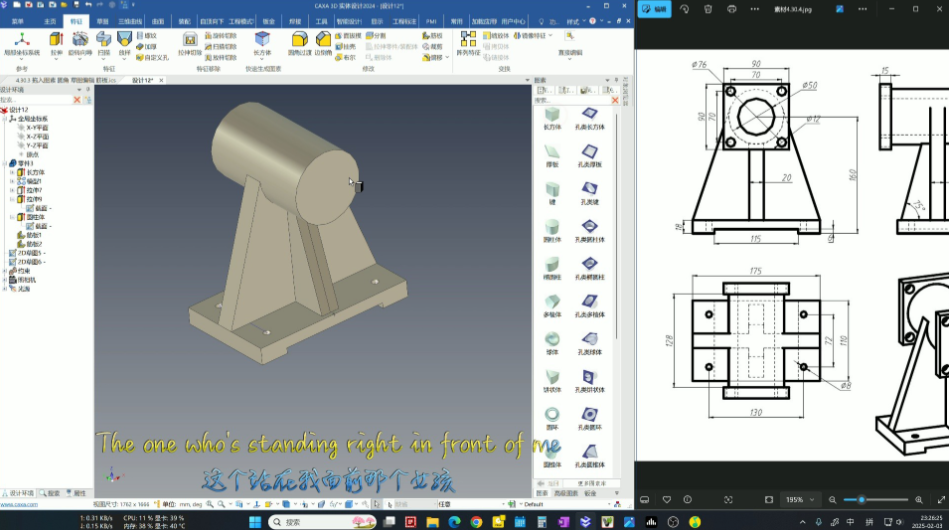The height and width of the screenshot is (530, 949).
Task: Click zoom out button in image viewer
Action: (x=832, y=500)
